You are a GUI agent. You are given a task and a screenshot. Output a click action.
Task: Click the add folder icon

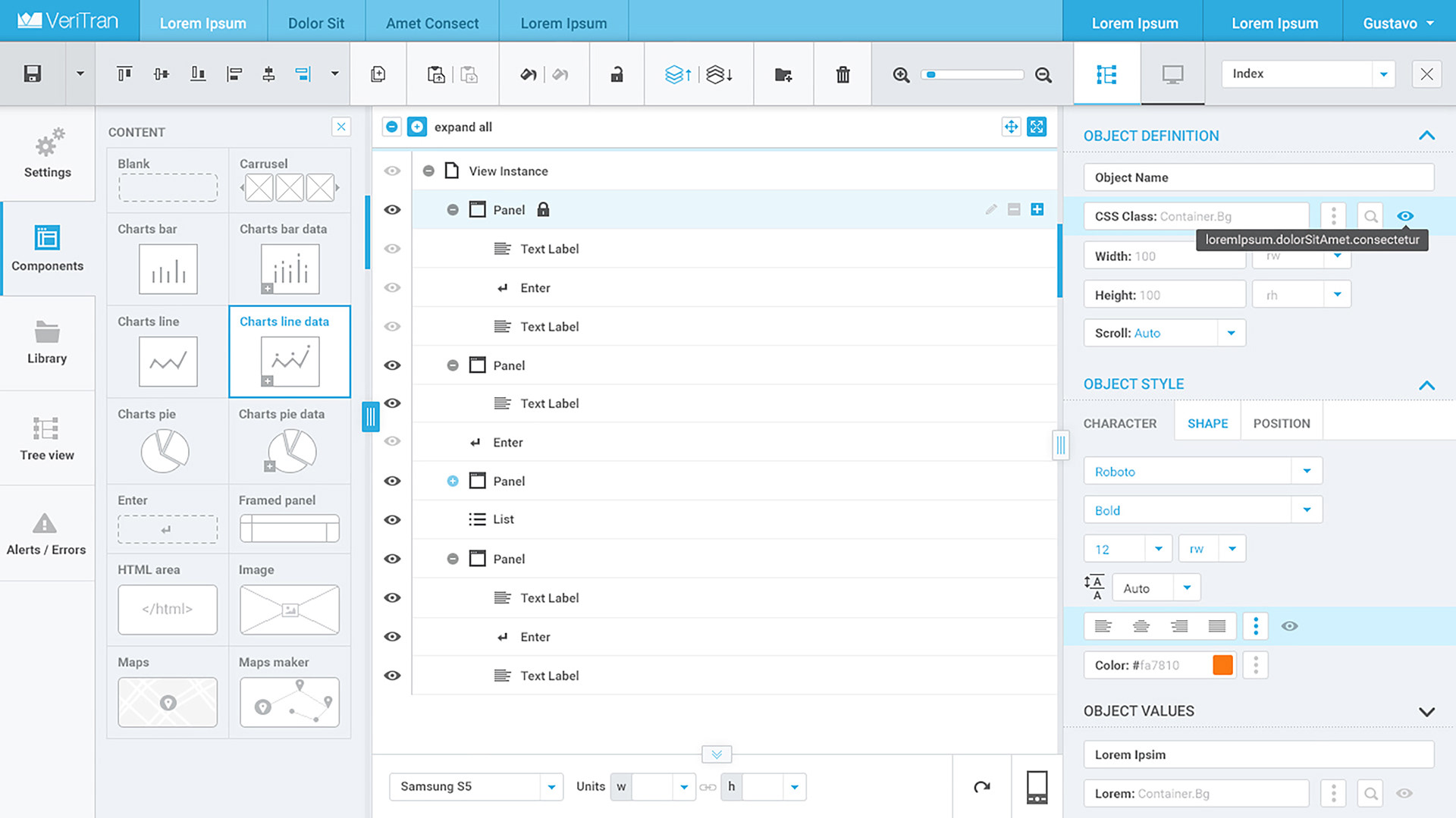[x=783, y=74]
